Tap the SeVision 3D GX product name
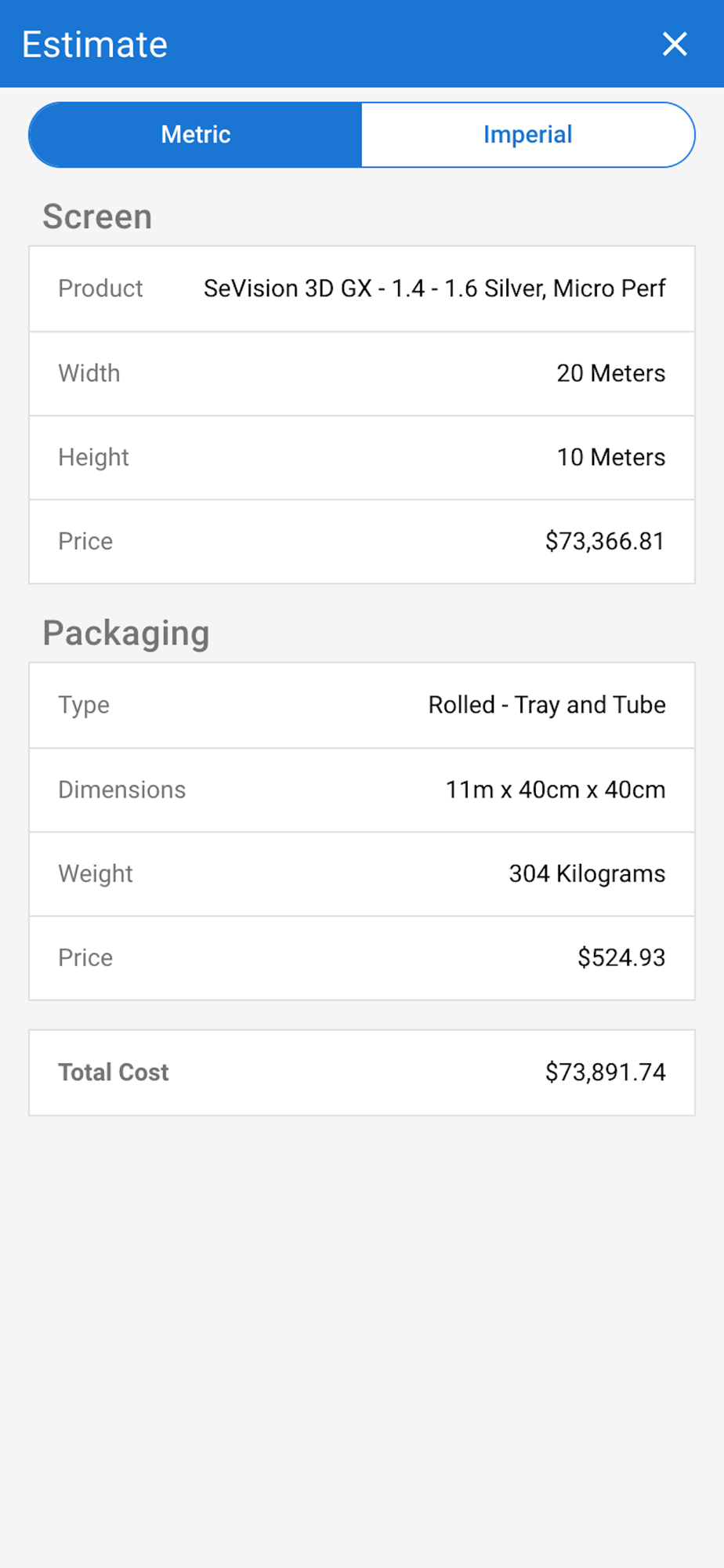The height and width of the screenshot is (1568, 724). pyautogui.click(x=434, y=289)
